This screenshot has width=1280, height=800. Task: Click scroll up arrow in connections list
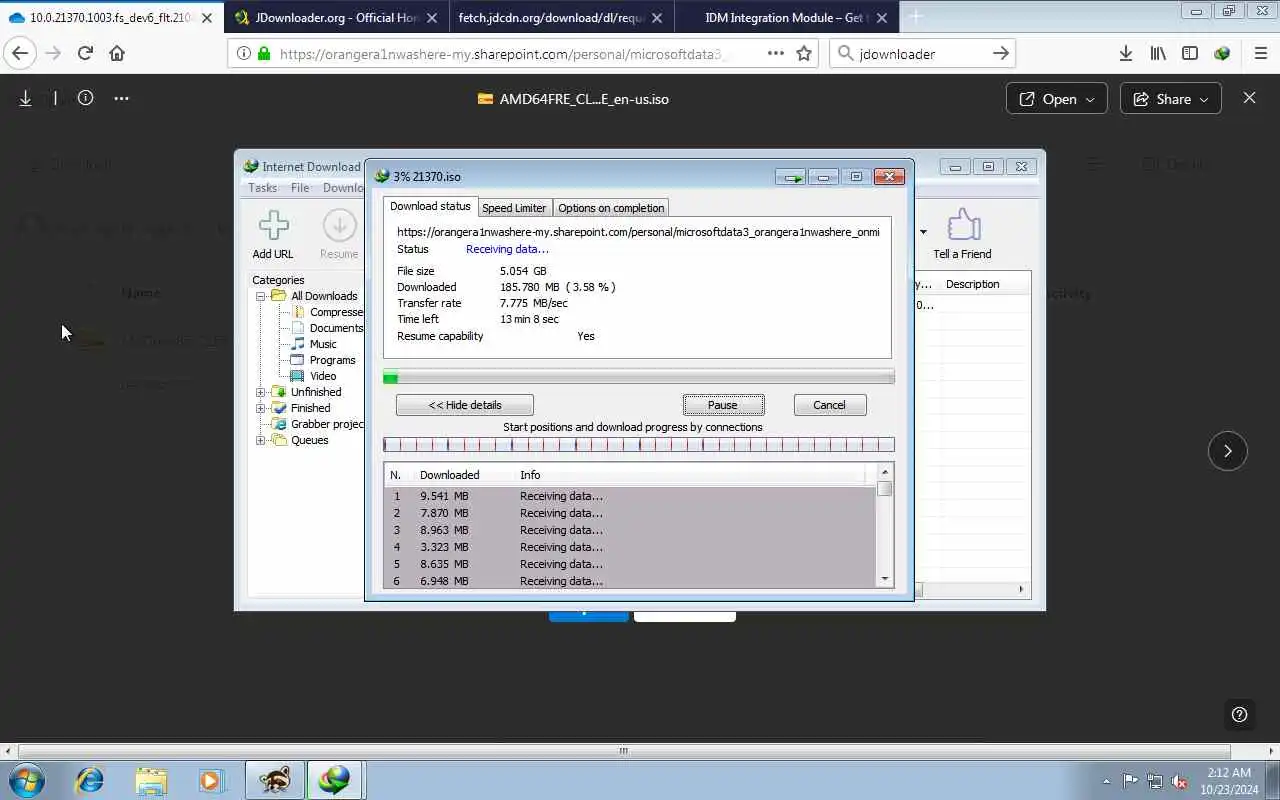884,472
